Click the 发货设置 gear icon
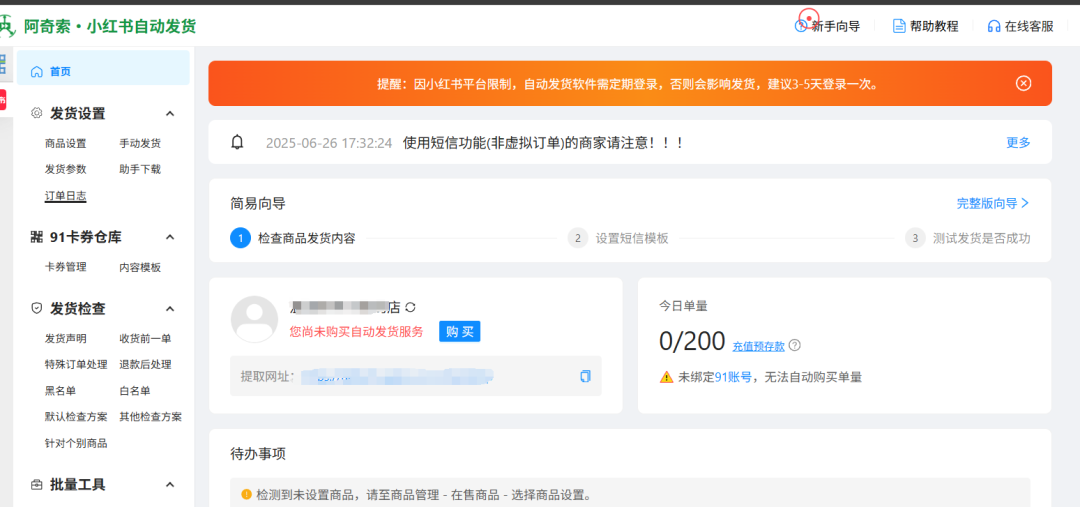The image size is (1080, 507). (x=37, y=113)
